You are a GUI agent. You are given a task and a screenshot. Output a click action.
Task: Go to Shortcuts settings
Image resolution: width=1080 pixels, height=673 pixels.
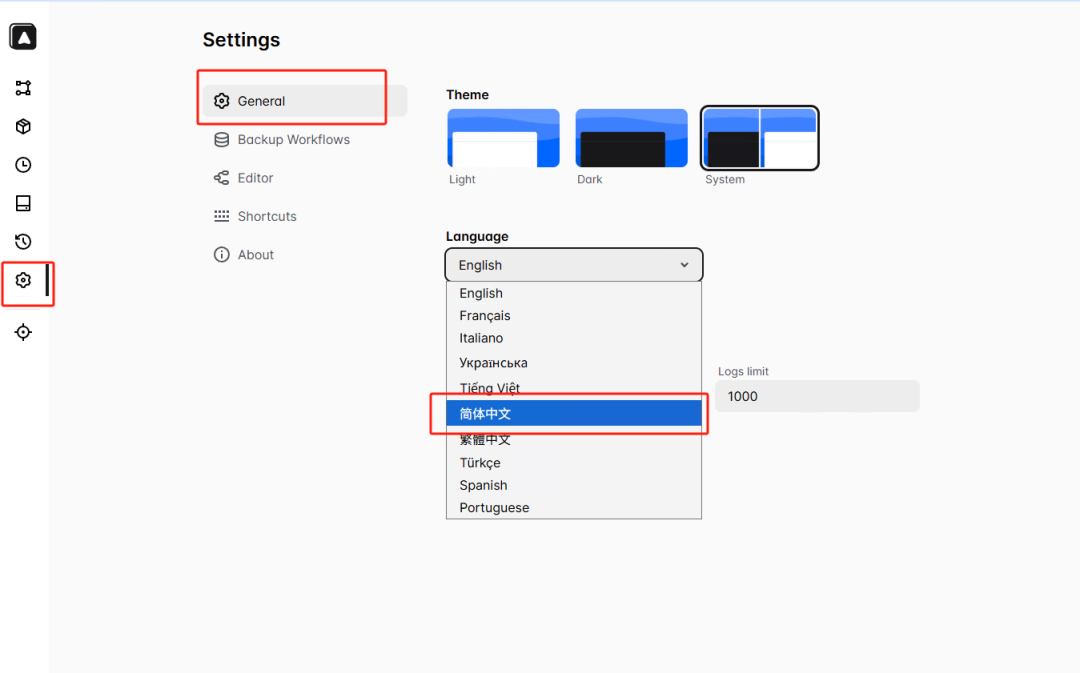(x=266, y=216)
